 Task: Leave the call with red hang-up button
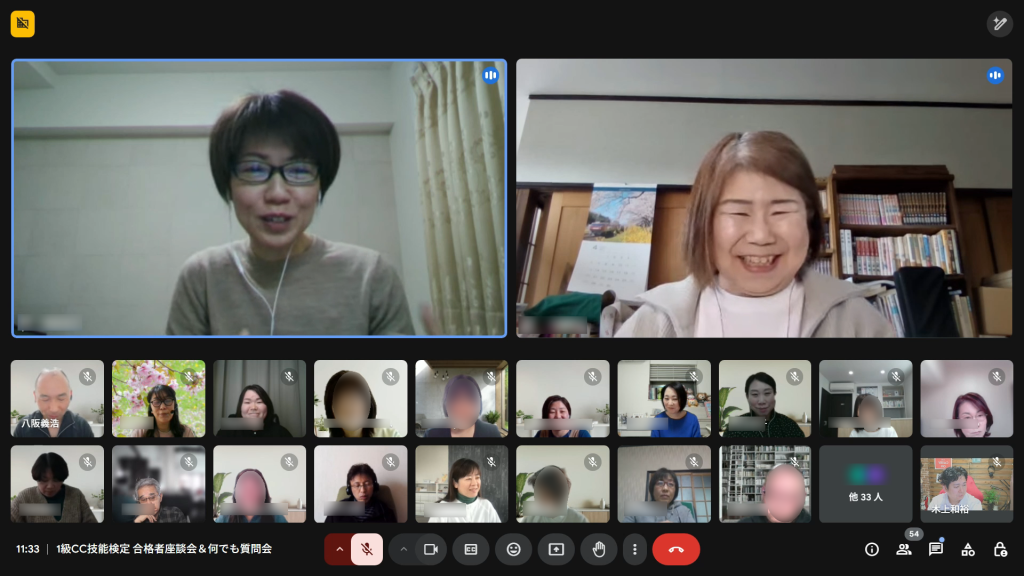click(676, 549)
